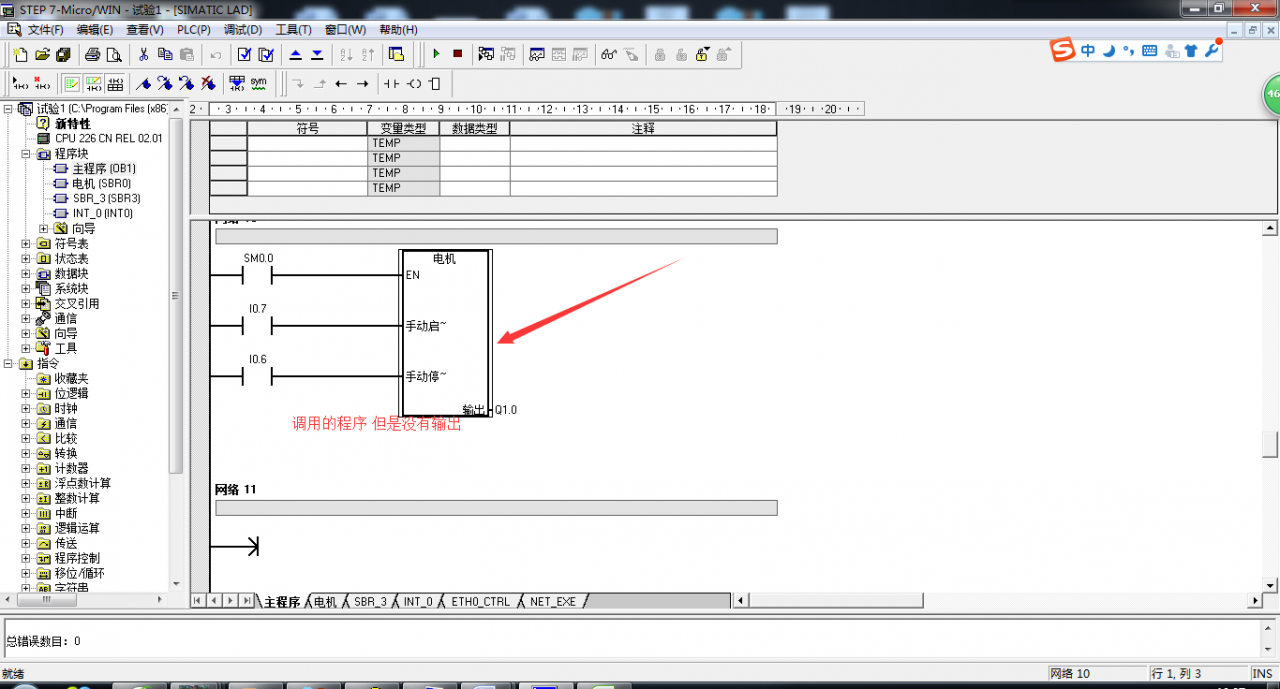This screenshot has height=689, width=1280.
Task: Insert a box instruction from the toolbar
Action: pyautogui.click(x=434, y=84)
